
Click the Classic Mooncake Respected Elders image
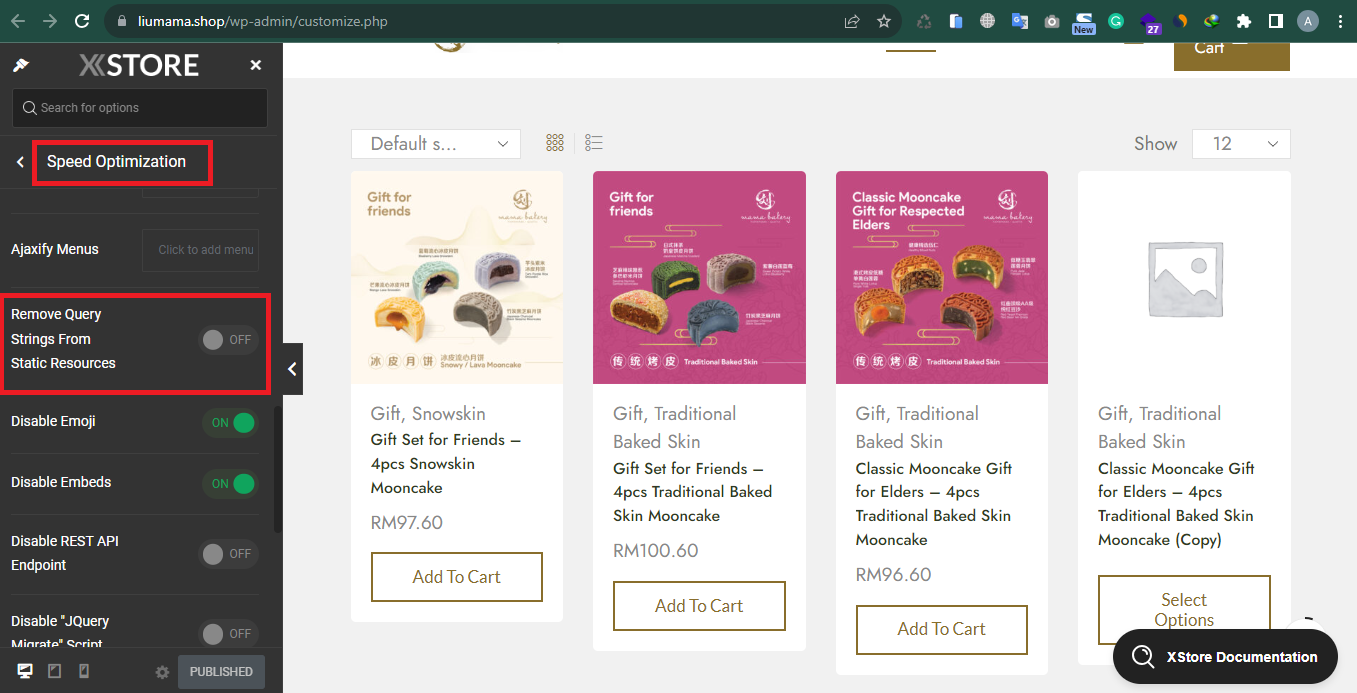click(x=942, y=277)
